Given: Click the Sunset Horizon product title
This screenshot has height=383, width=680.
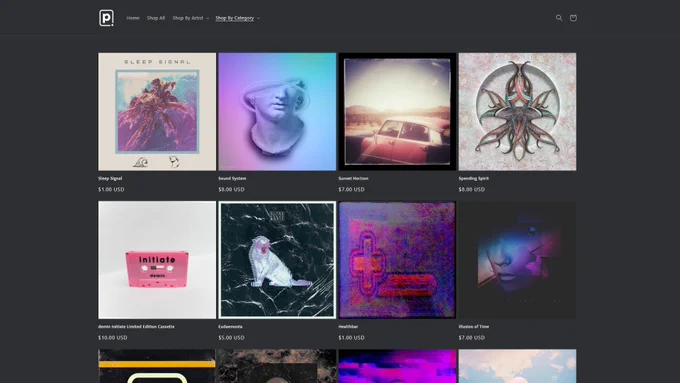Looking at the screenshot, I should coord(353,178).
